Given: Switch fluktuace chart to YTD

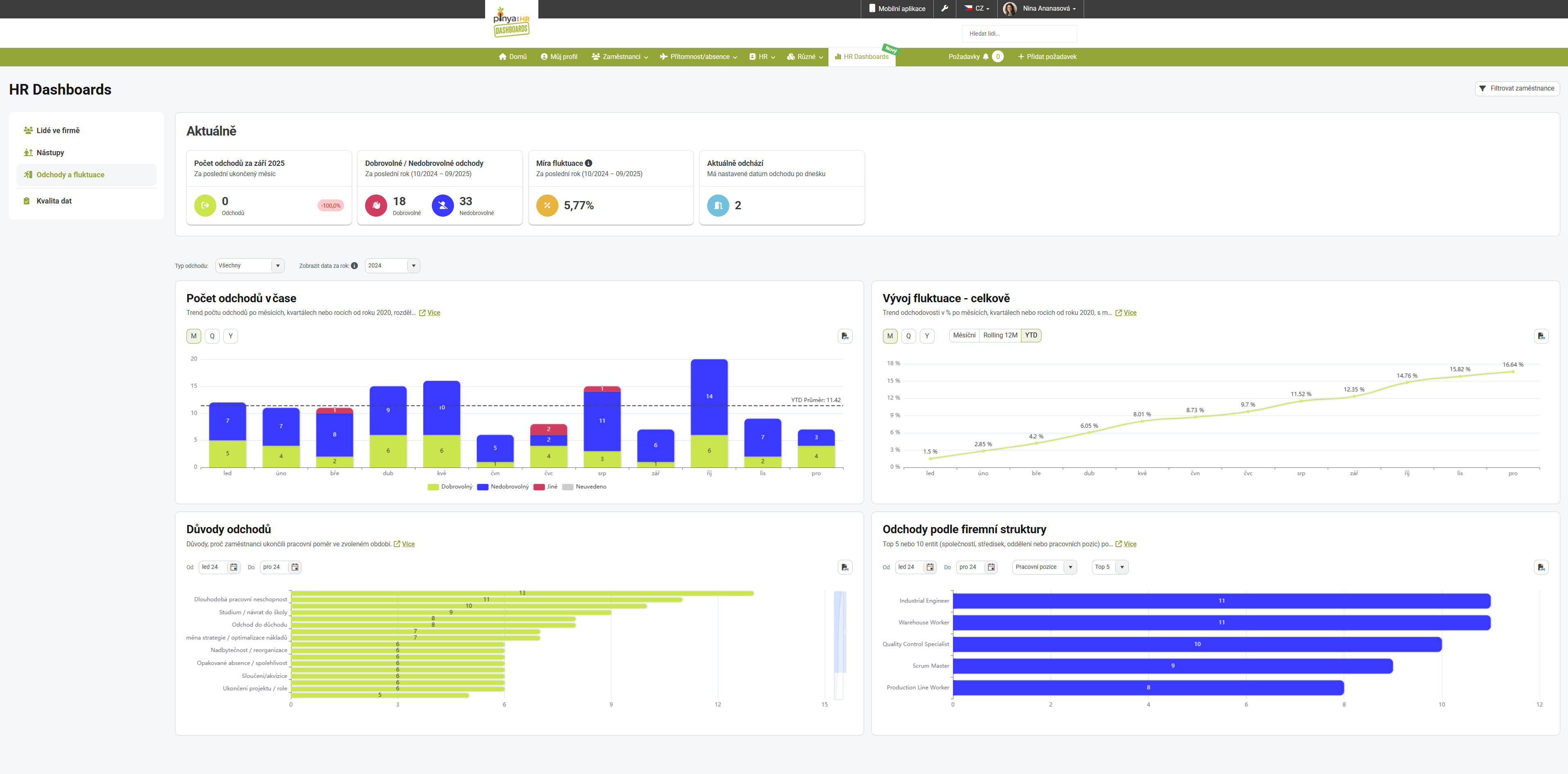Looking at the screenshot, I should tap(1031, 335).
